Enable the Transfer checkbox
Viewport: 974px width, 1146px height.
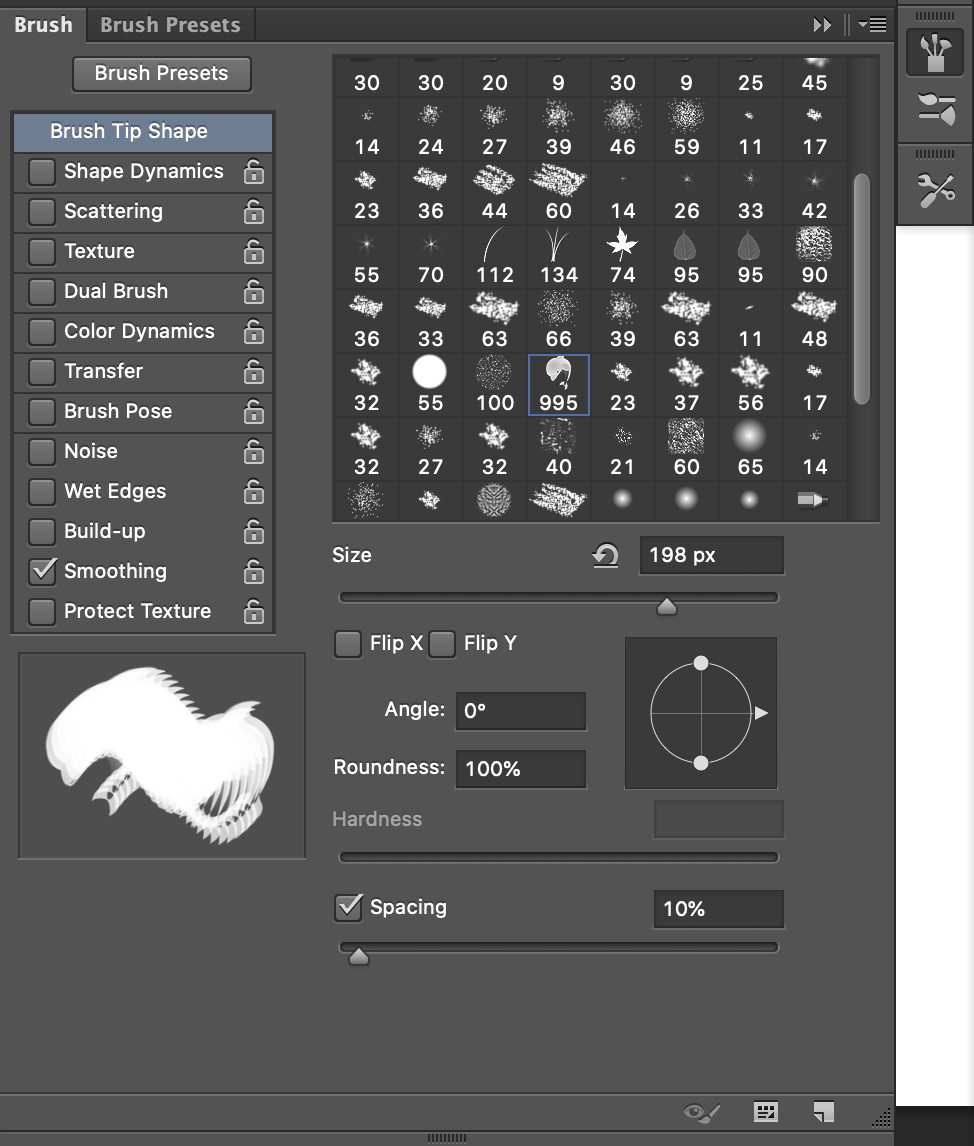coord(42,371)
